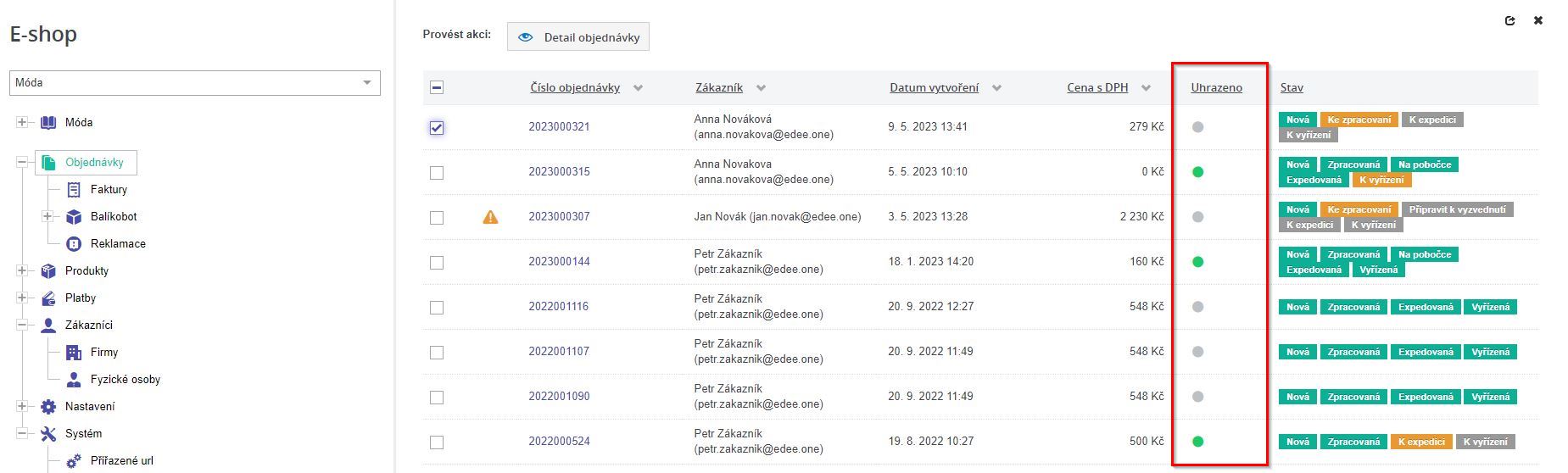Click the Firmy building icon
The width and height of the screenshot is (1568, 473).
click(74, 353)
